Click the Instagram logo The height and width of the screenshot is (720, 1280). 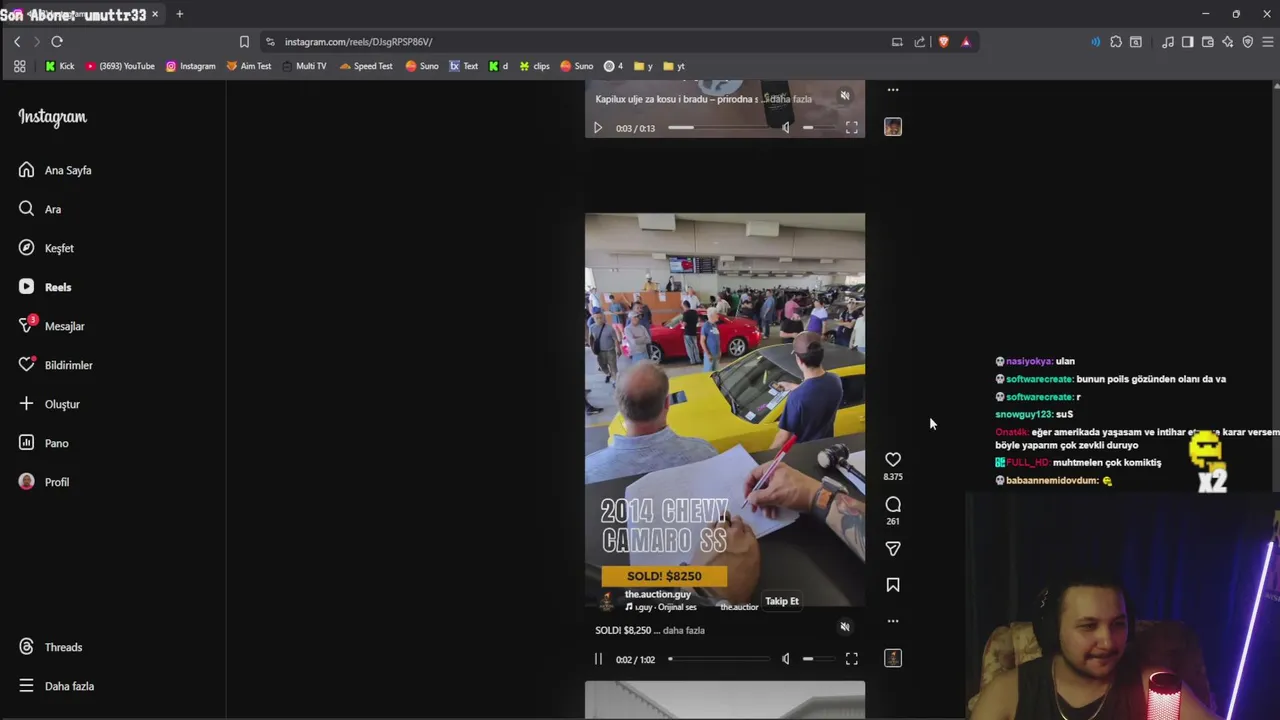[x=52, y=117]
